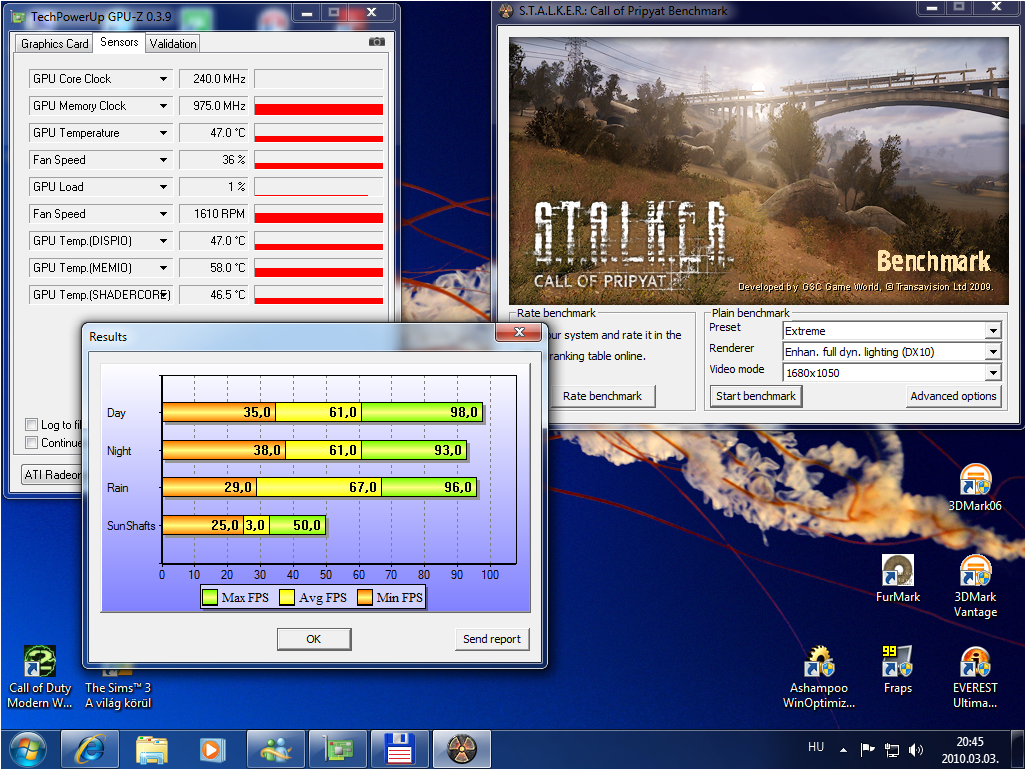Open Windows Media Player in taskbar
The height and width of the screenshot is (770, 1026).
pyautogui.click(x=211, y=749)
